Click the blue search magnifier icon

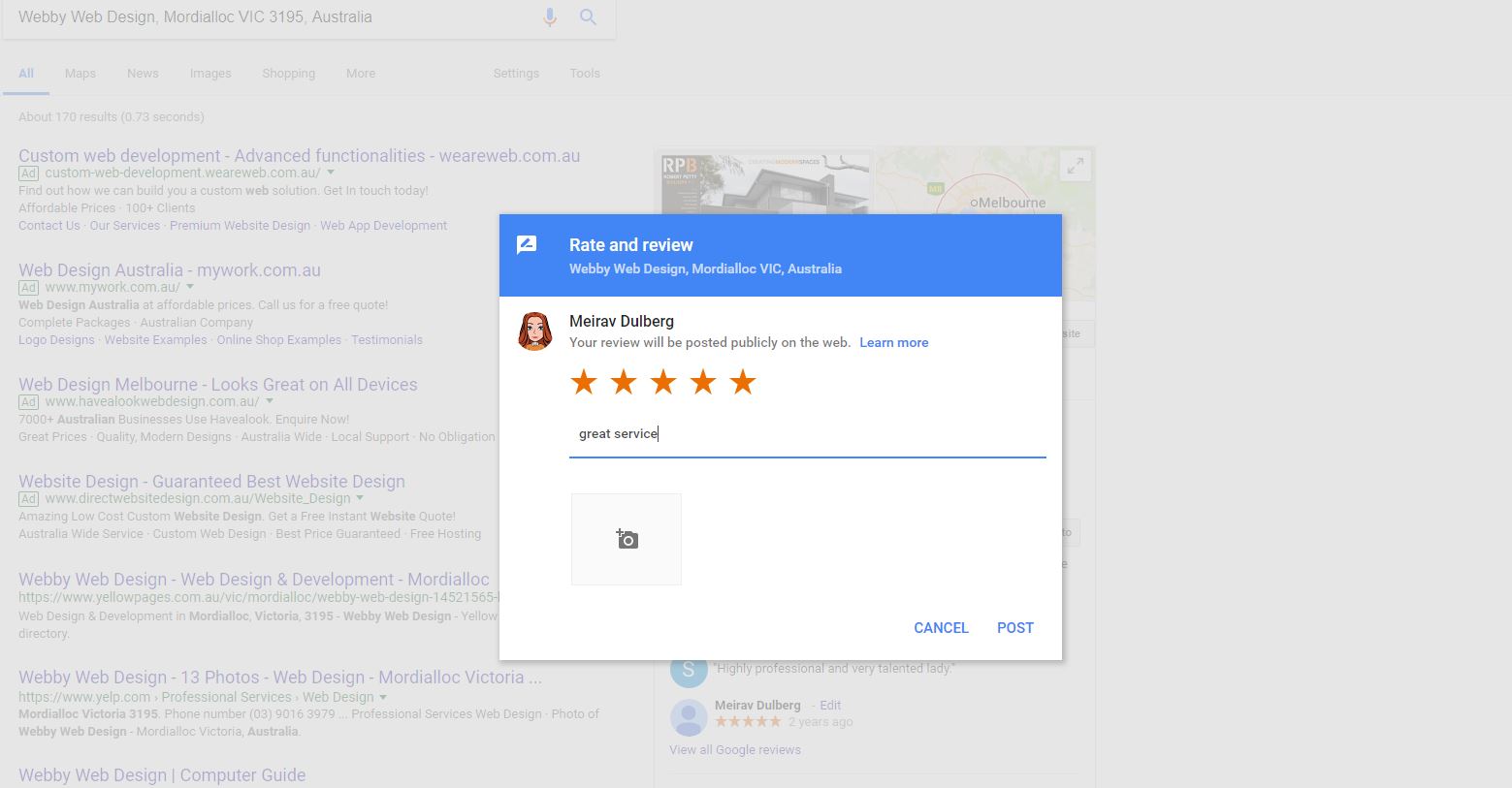[588, 17]
